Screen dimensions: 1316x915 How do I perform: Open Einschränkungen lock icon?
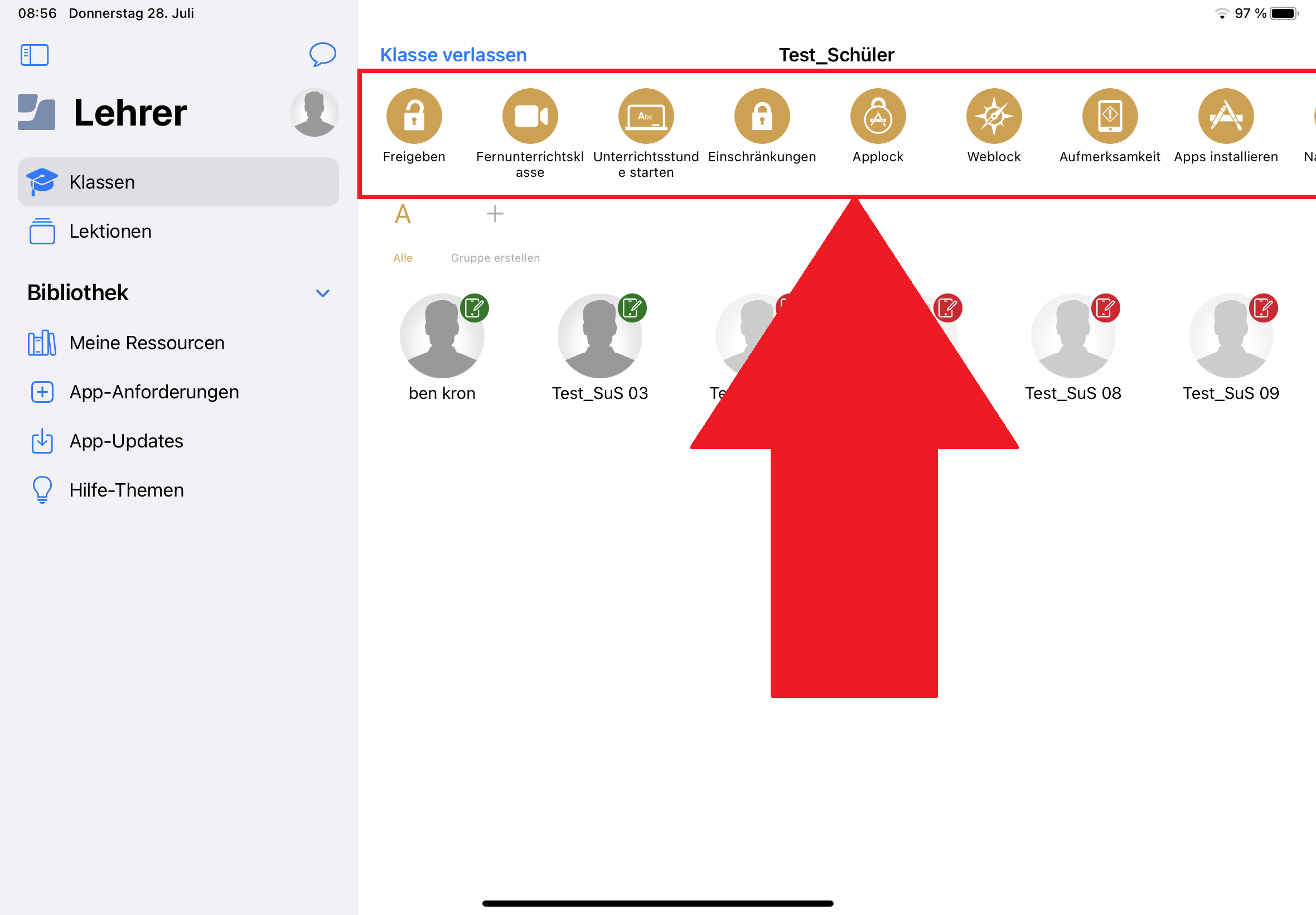[762, 116]
